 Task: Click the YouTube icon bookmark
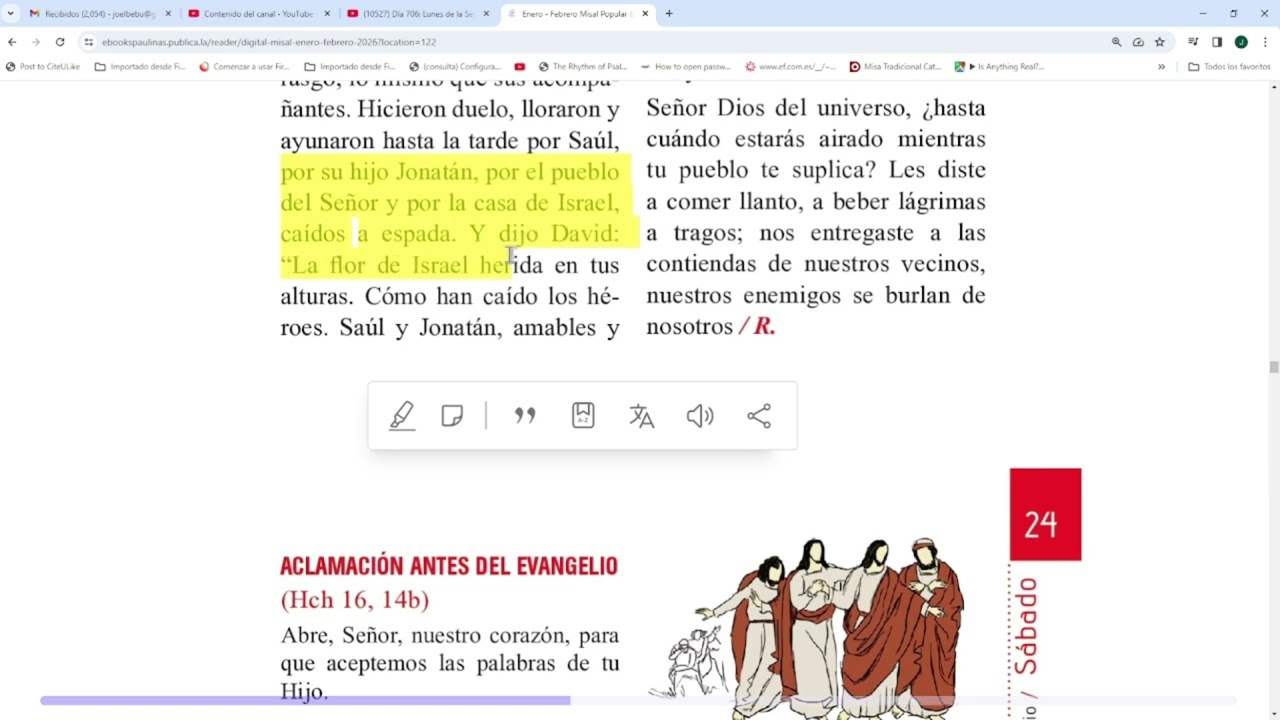(520, 67)
